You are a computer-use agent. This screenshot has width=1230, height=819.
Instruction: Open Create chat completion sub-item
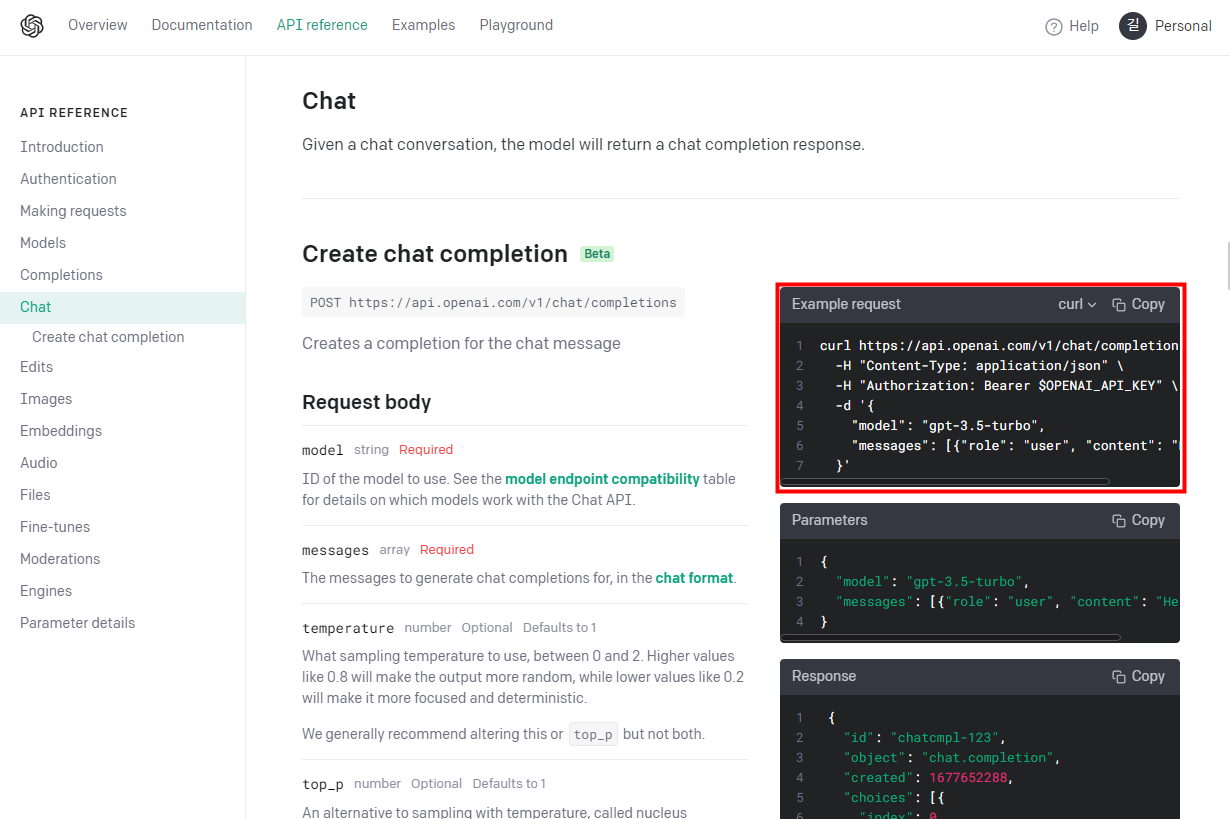(x=108, y=337)
